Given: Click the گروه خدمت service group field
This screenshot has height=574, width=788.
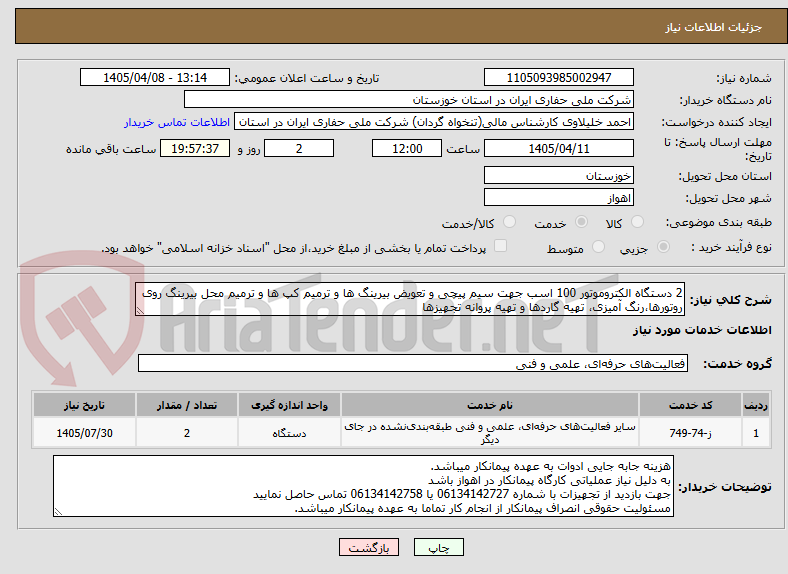Looking at the screenshot, I should 413,363.
